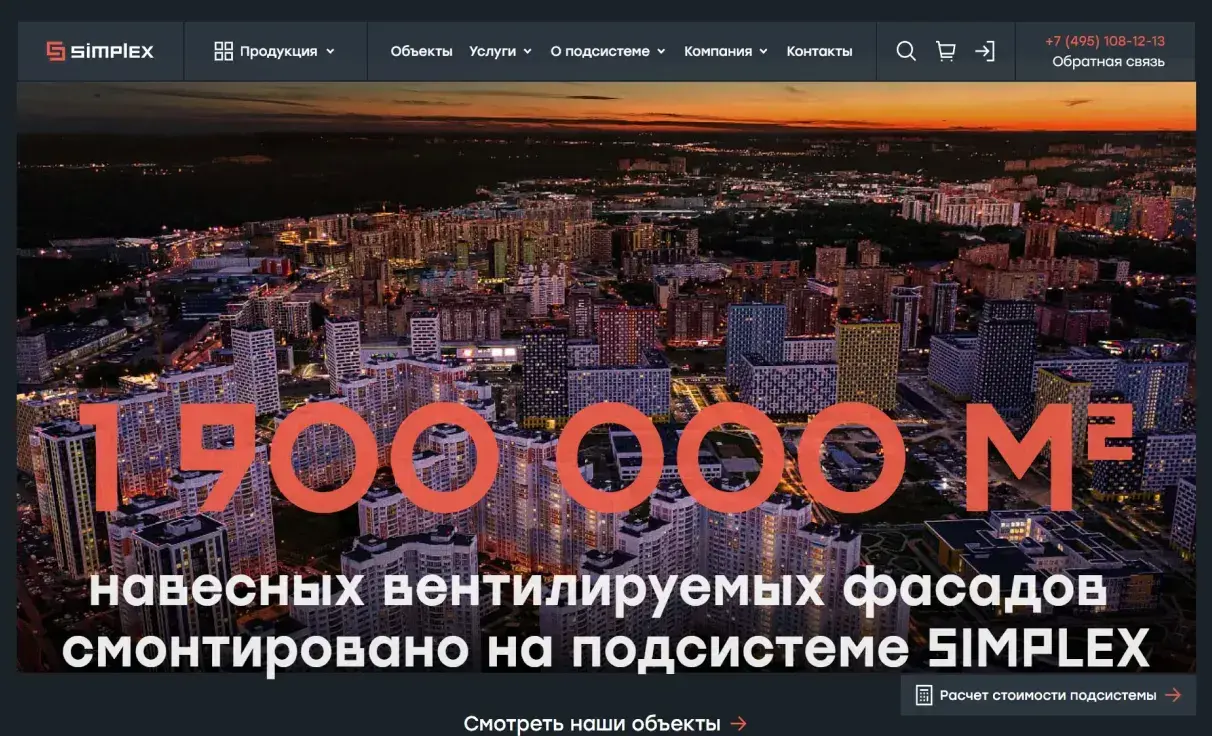Click the arrow on Расчет стоимости подсистемы button
1212x736 pixels.
[1173, 695]
